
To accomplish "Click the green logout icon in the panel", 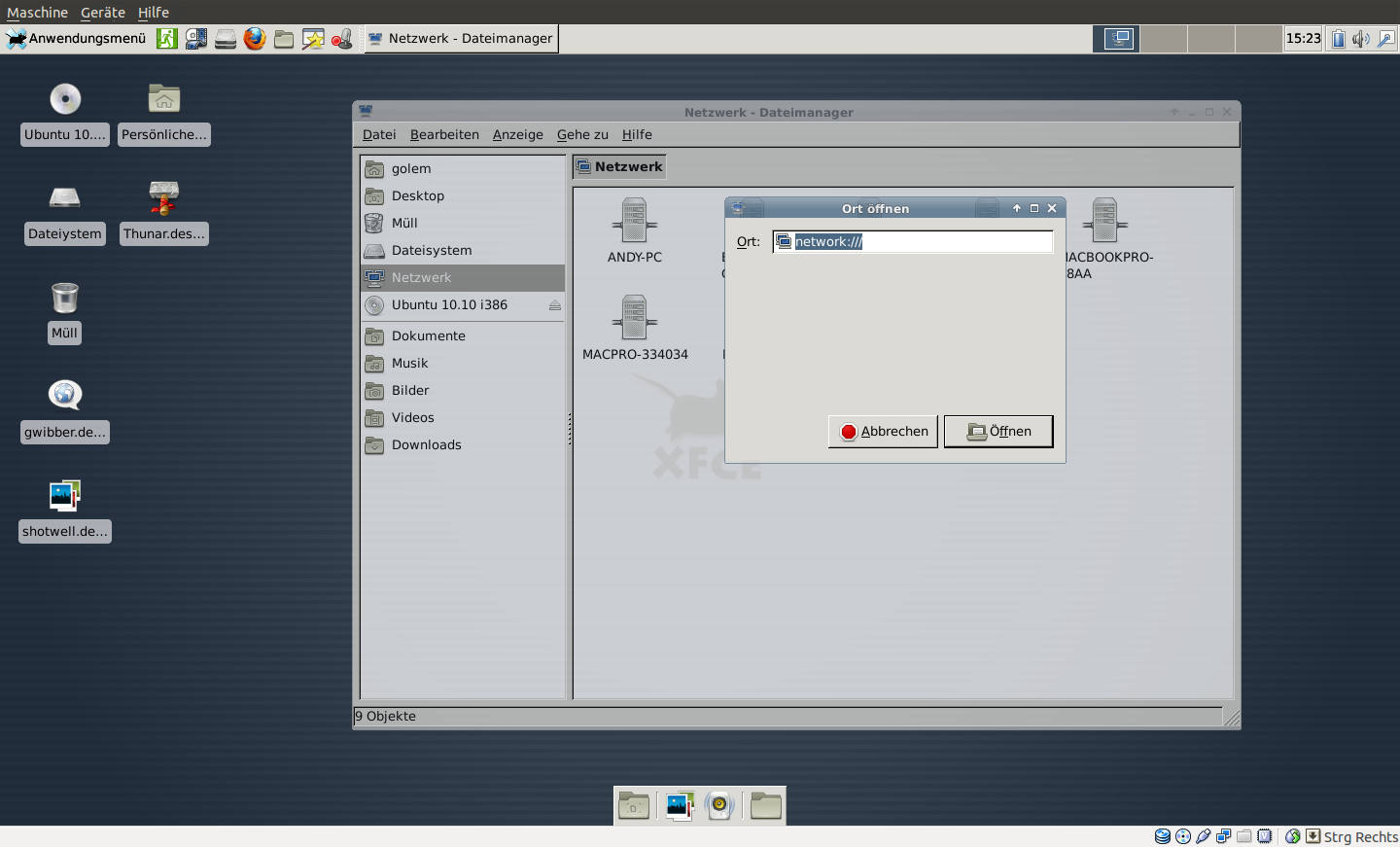I will (x=166, y=39).
